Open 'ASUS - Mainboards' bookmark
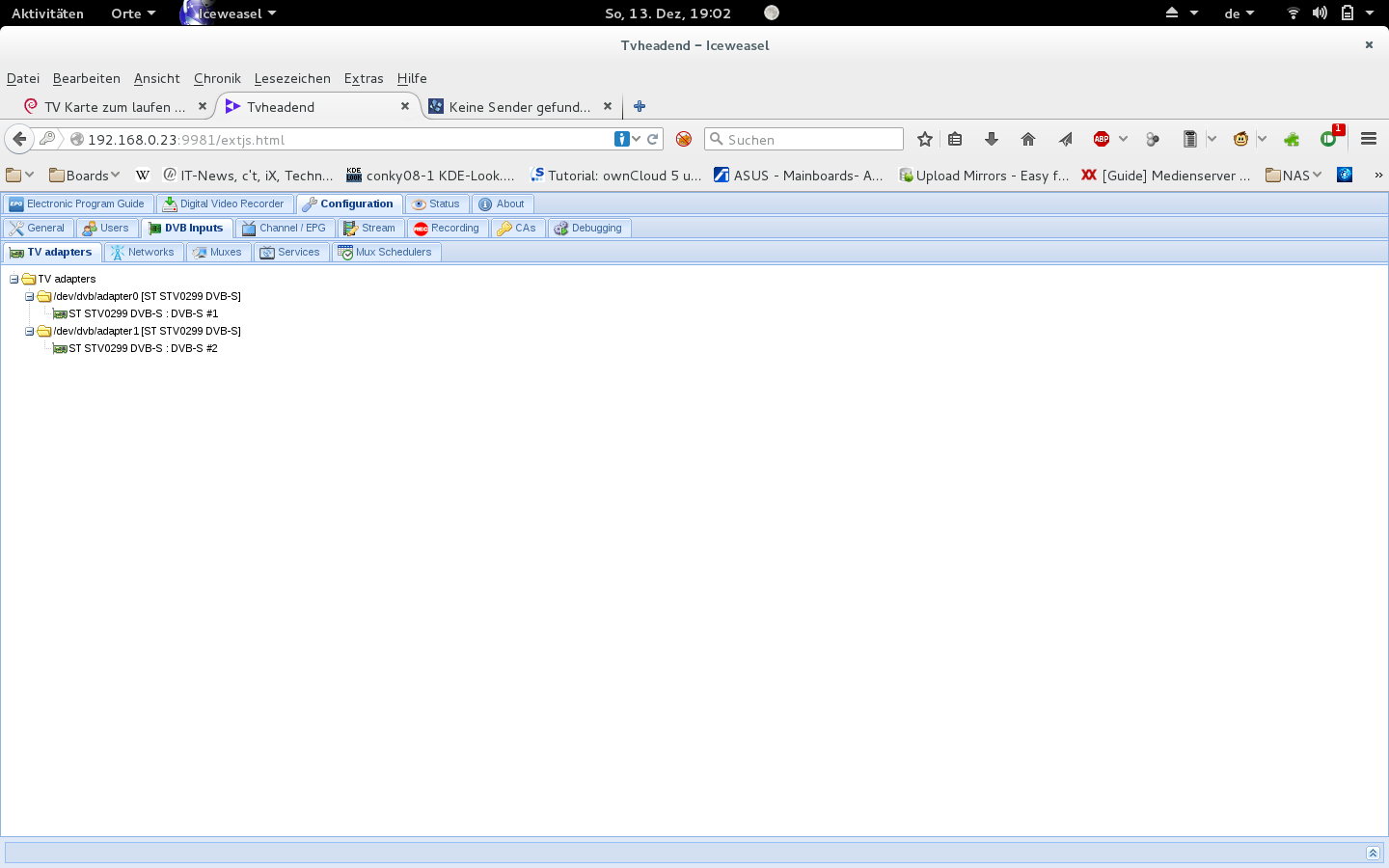 799,175
